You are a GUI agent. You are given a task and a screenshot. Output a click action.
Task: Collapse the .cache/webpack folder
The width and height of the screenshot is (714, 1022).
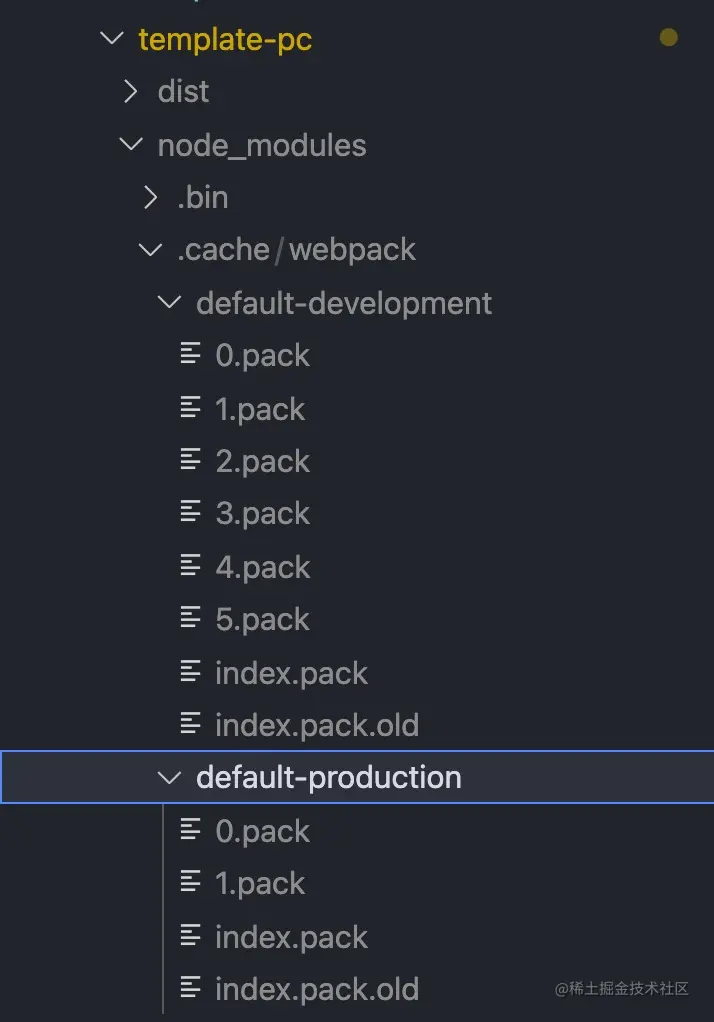point(150,249)
